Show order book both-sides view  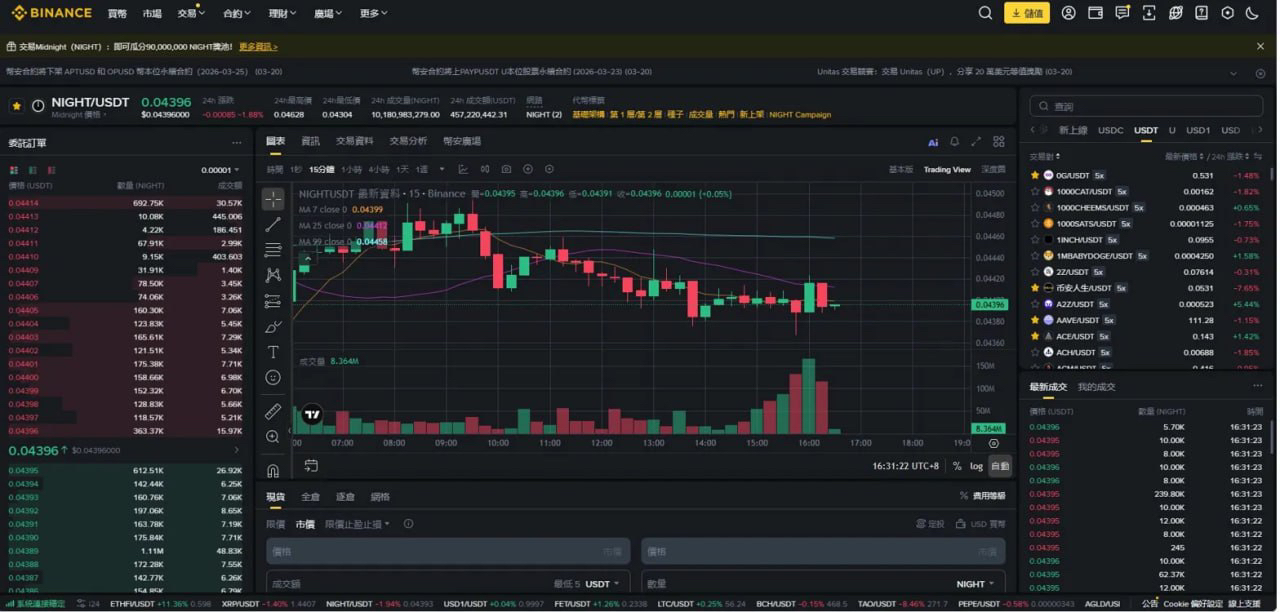pyautogui.click(x=14, y=170)
